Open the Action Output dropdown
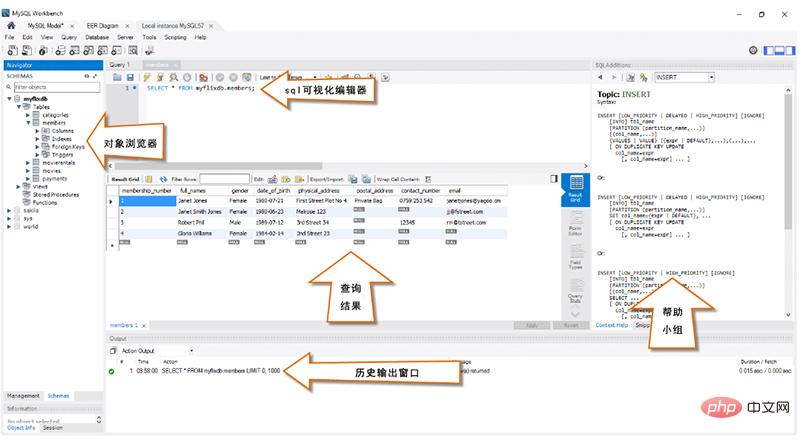The height and width of the screenshot is (440, 800). coord(191,351)
